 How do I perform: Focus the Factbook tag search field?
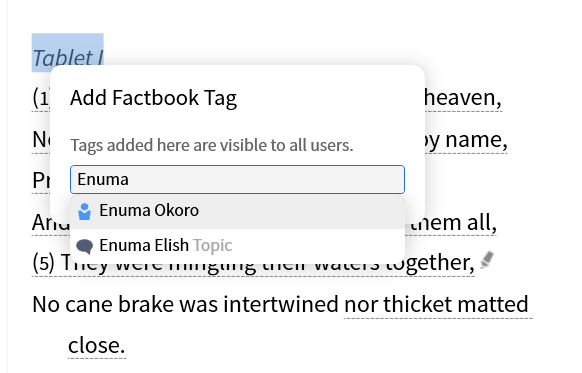pos(238,180)
